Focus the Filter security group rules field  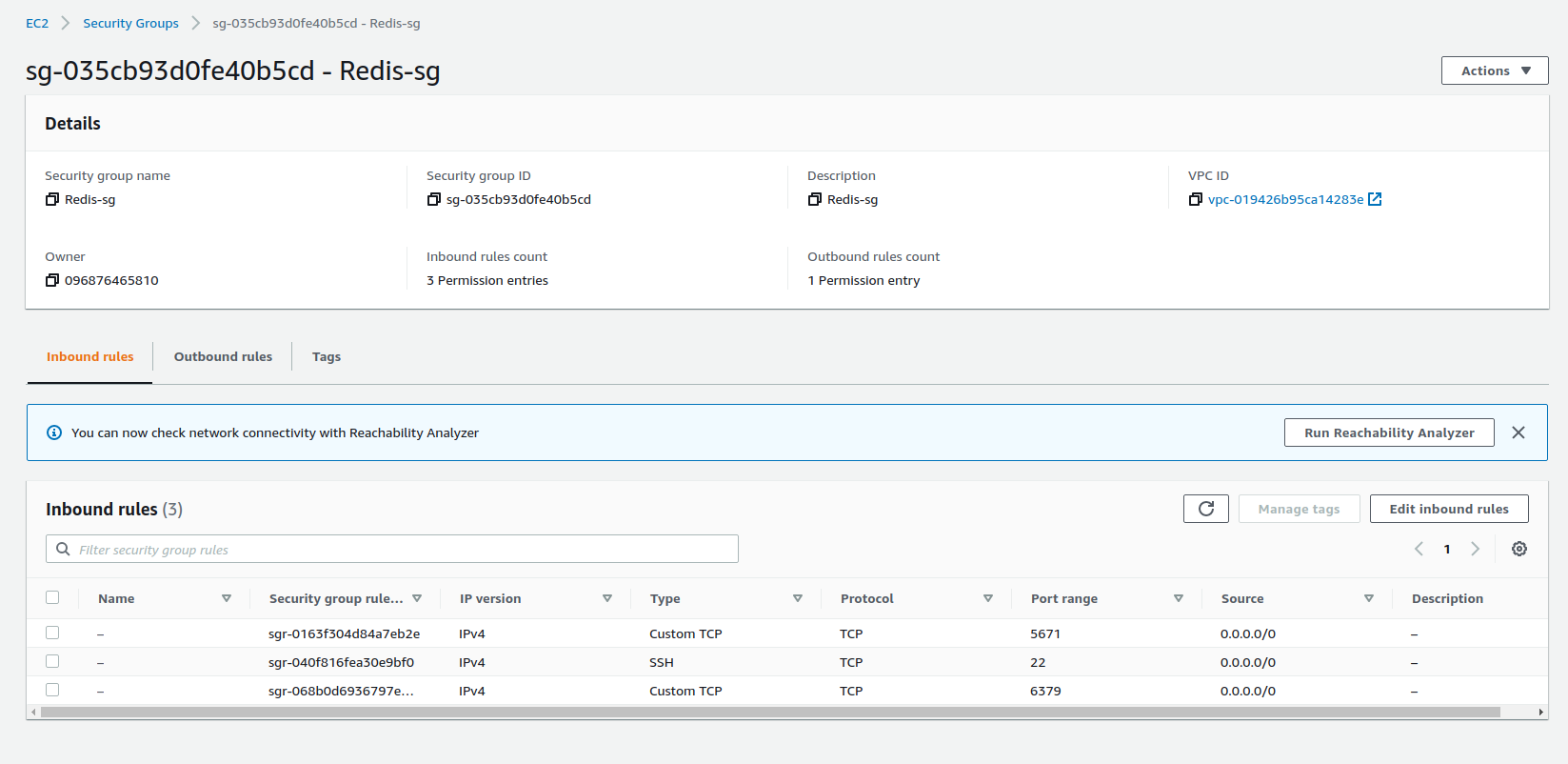pyautogui.click(x=392, y=549)
